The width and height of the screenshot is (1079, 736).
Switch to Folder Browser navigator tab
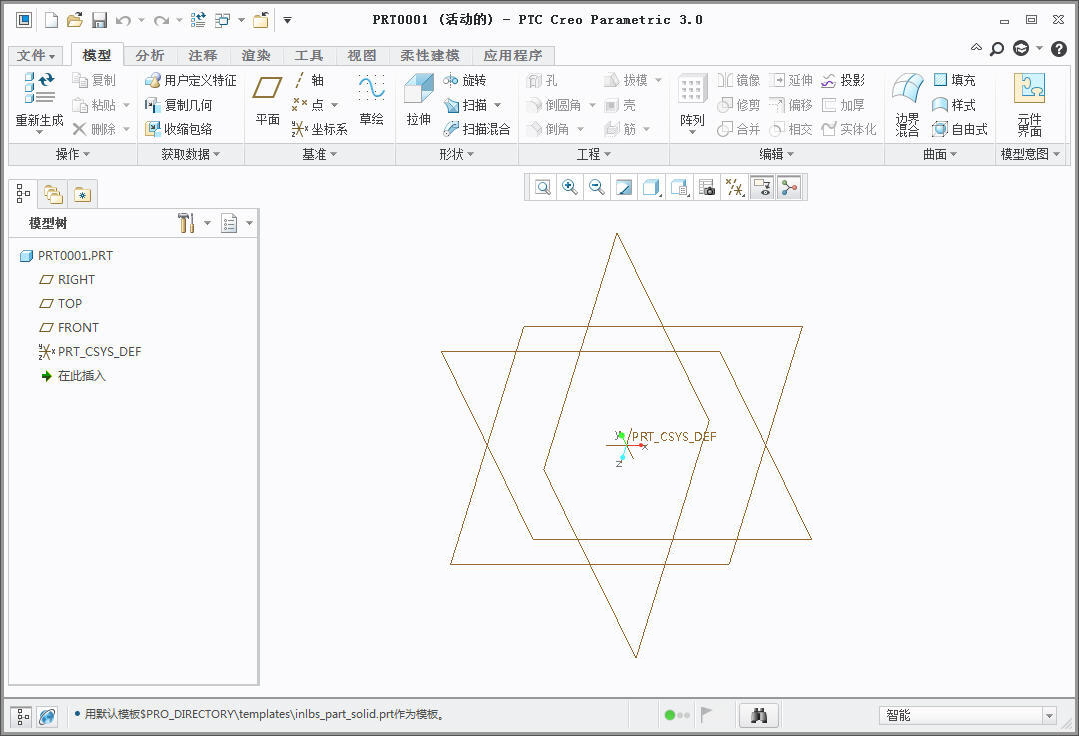[53, 195]
